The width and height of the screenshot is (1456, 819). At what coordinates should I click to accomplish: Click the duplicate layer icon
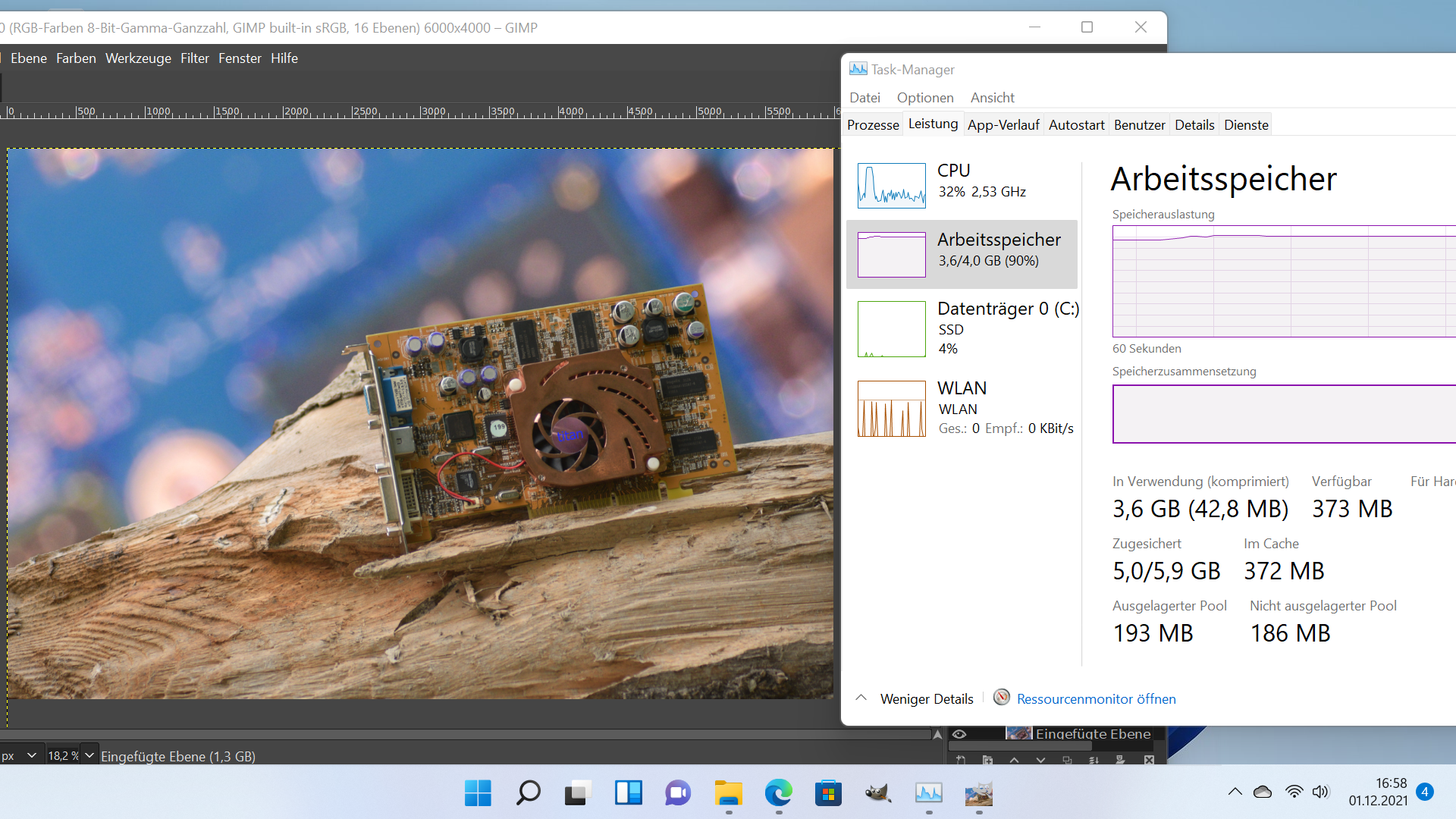tap(1067, 760)
